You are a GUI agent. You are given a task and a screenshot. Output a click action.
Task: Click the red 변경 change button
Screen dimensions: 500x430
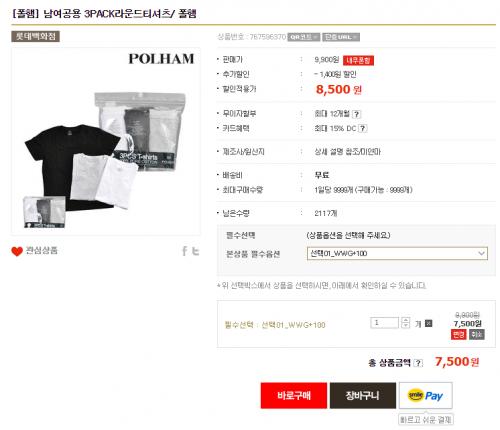coord(458,334)
